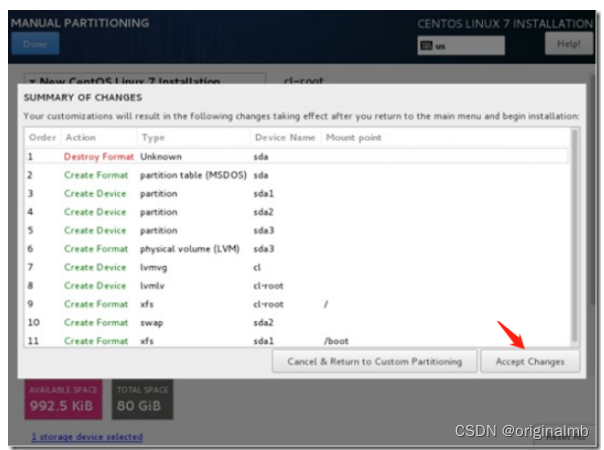
Task: Select row 10 swap sda2
Action: pos(297,322)
